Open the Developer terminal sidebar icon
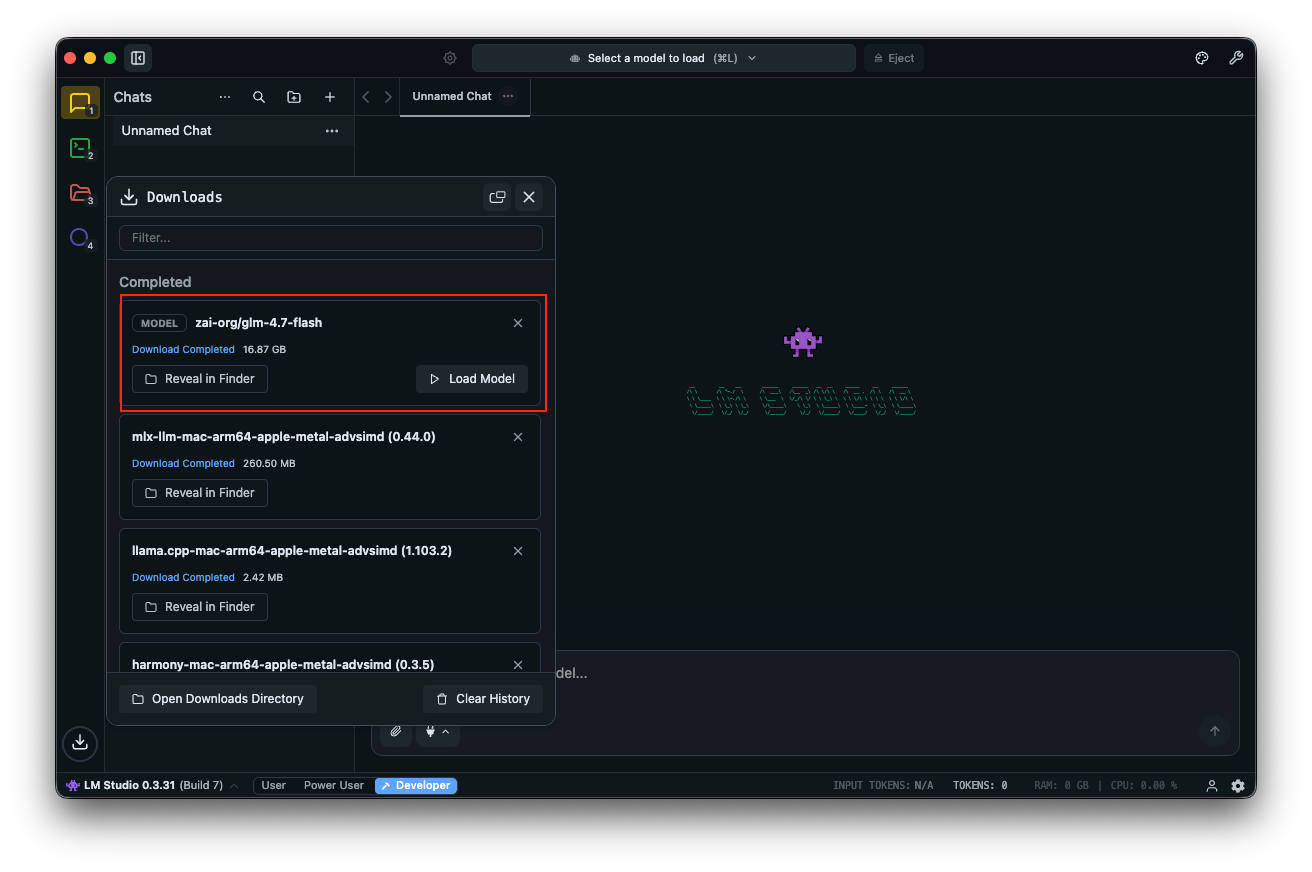 [x=80, y=149]
